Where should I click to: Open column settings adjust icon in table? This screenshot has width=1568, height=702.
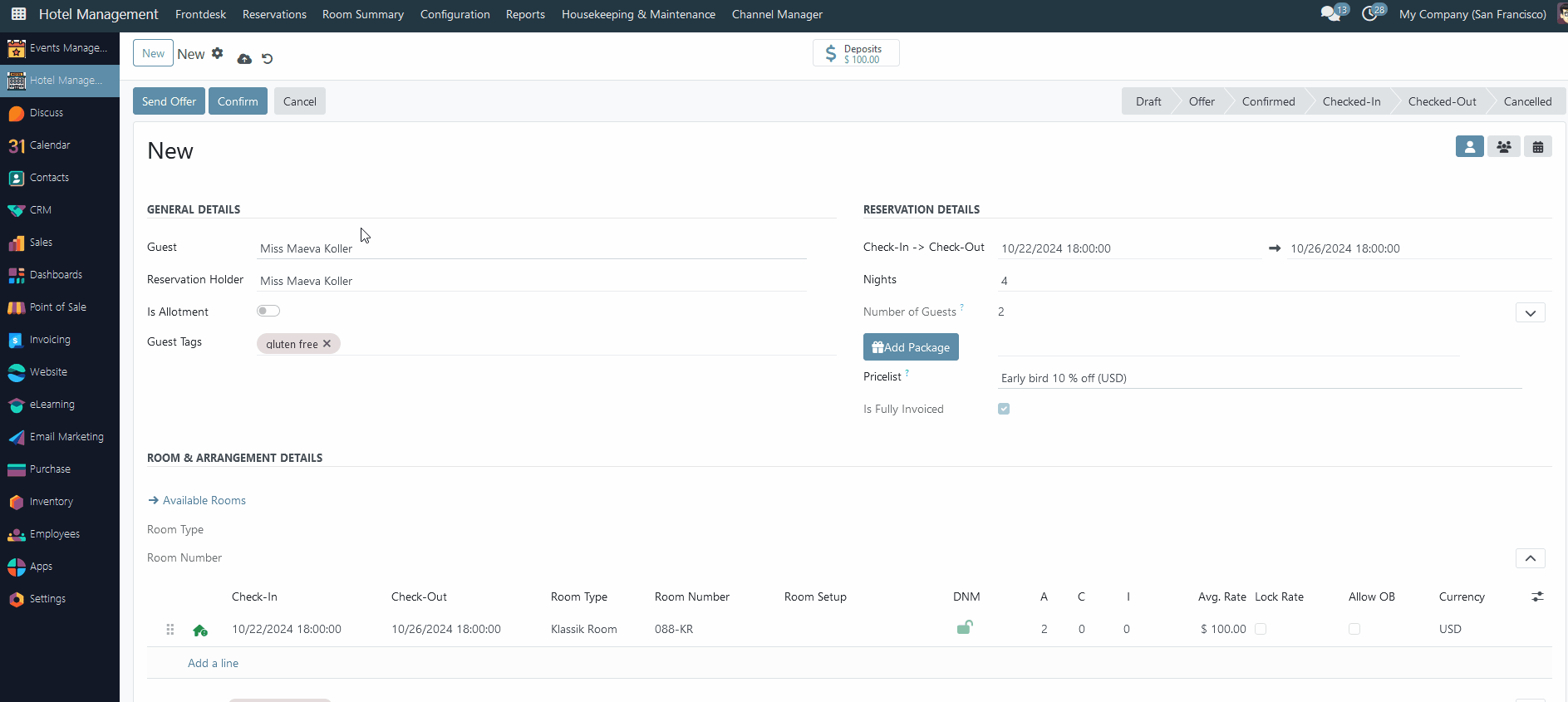1538,596
